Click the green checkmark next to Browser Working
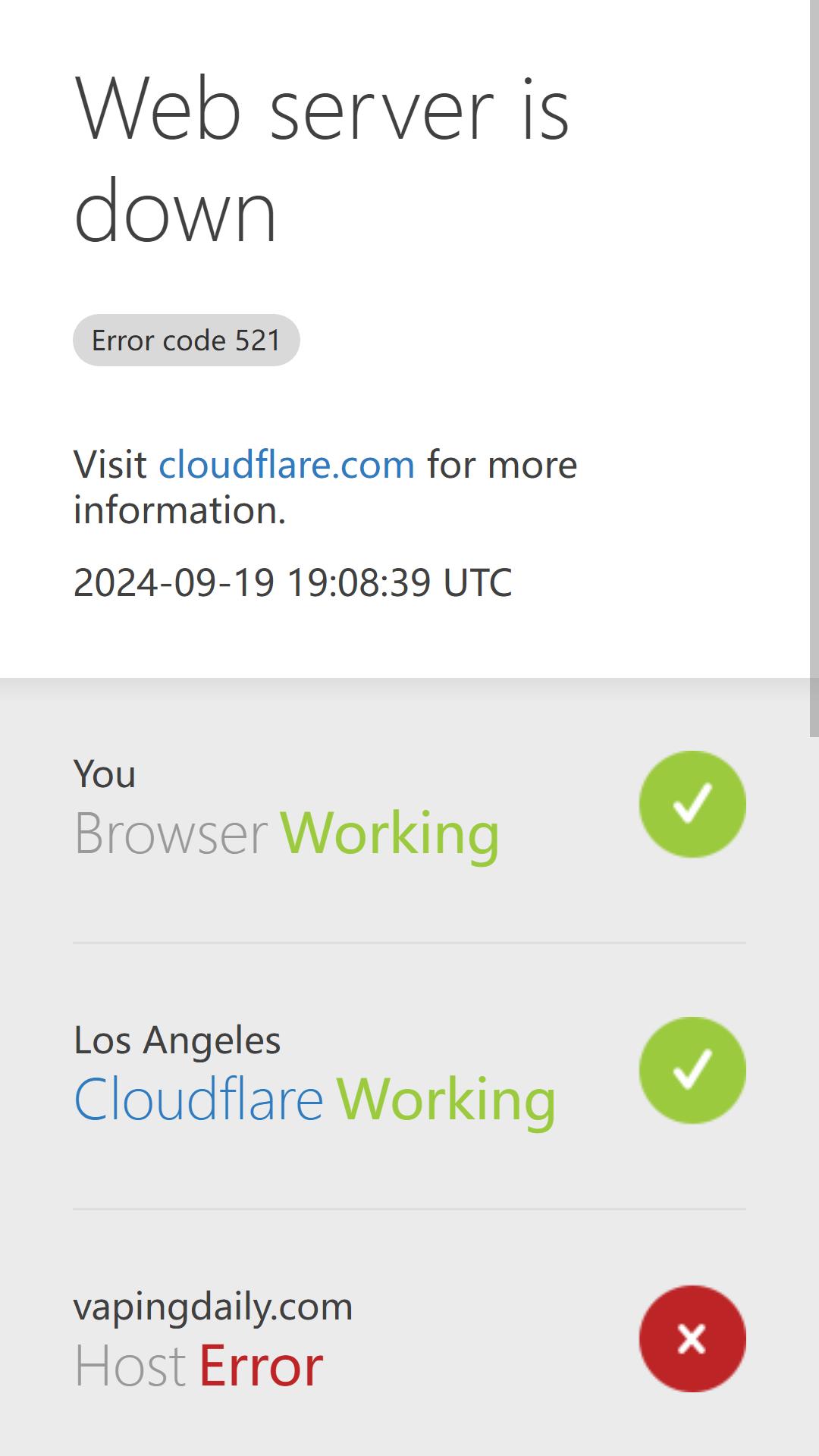 [692, 804]
